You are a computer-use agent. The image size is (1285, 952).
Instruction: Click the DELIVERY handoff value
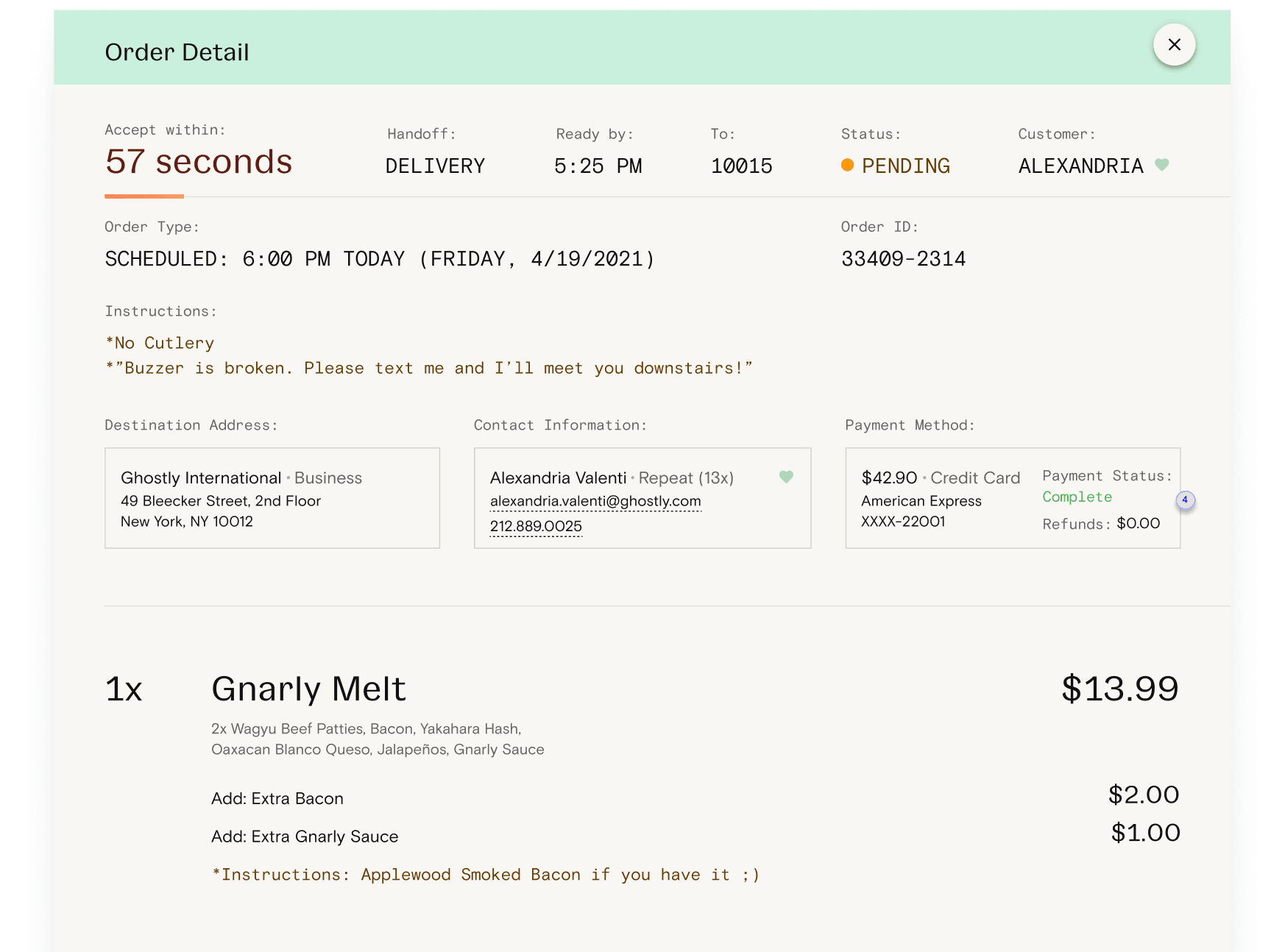coord(435,166)
